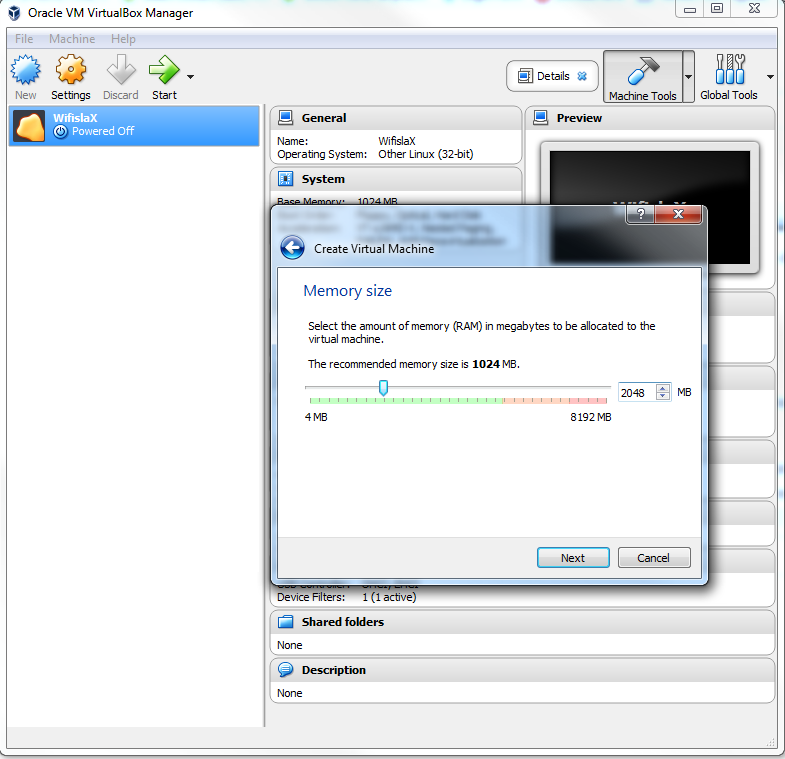This screenshot has height=759, width=785.
Task: Click the Preview section header
Action: 650,118
